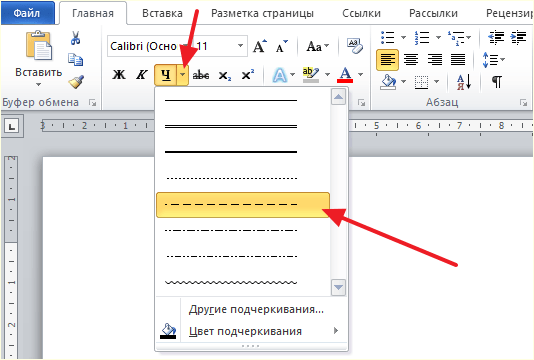
Task: Open the Change Case (Aa) dropdown
Action: click(x=318, y=46)
